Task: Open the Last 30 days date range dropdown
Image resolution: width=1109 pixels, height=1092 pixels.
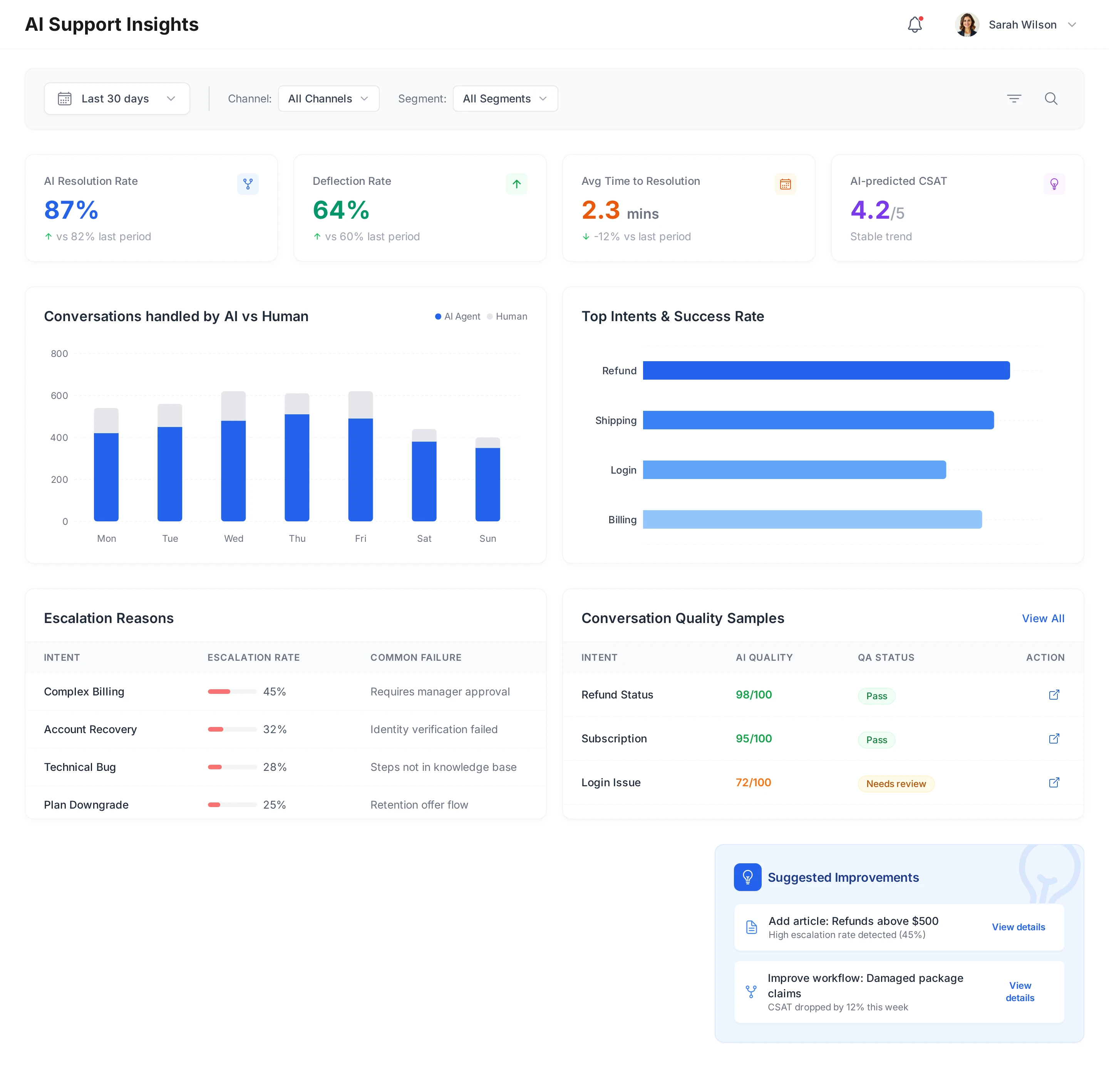Action: [116, 98]
